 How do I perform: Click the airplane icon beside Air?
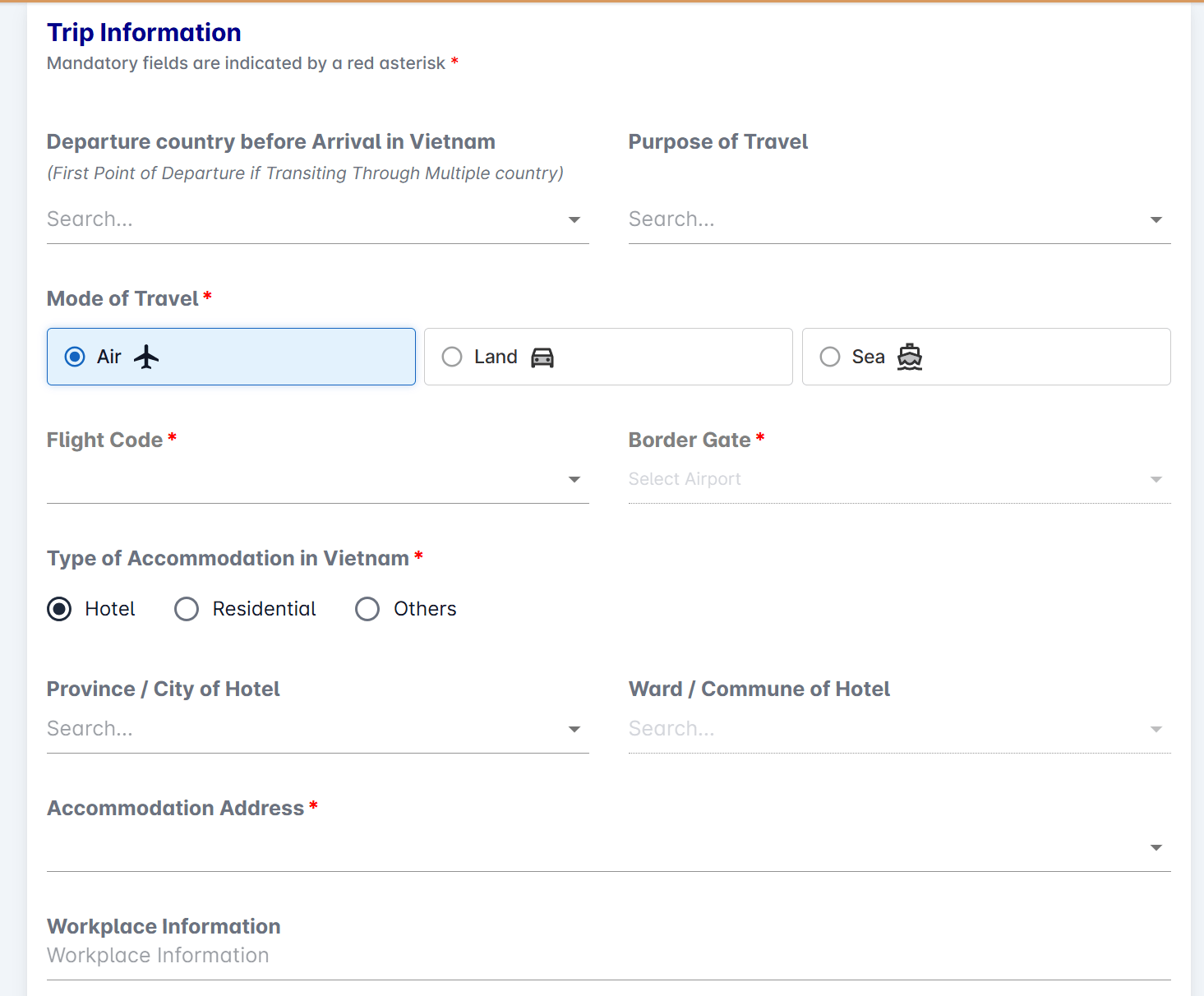point(146,357)
